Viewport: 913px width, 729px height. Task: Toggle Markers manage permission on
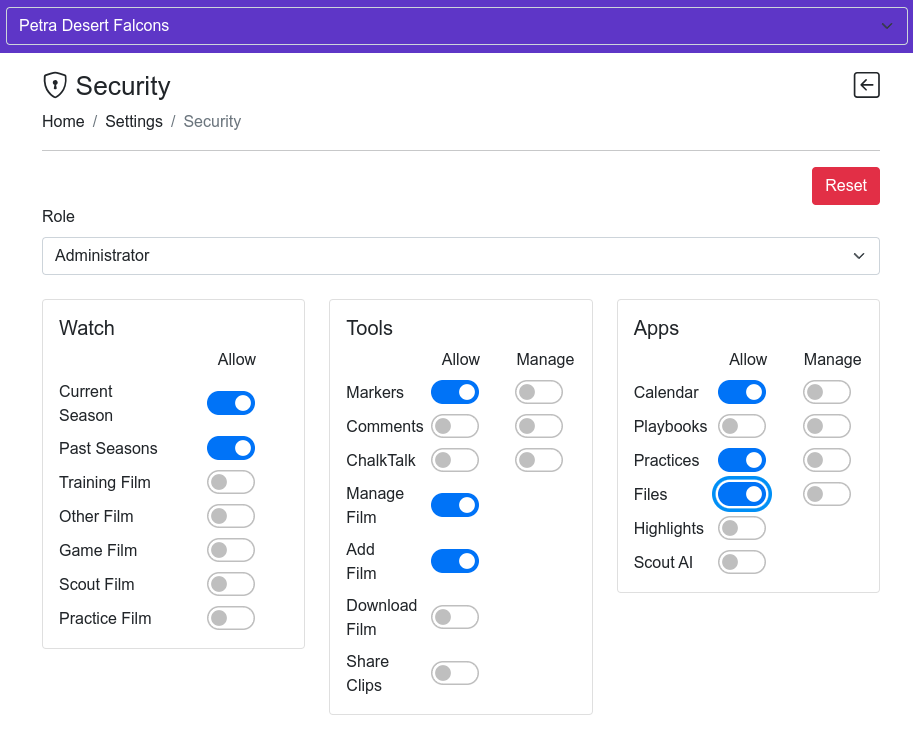click(x=539, y=392)
